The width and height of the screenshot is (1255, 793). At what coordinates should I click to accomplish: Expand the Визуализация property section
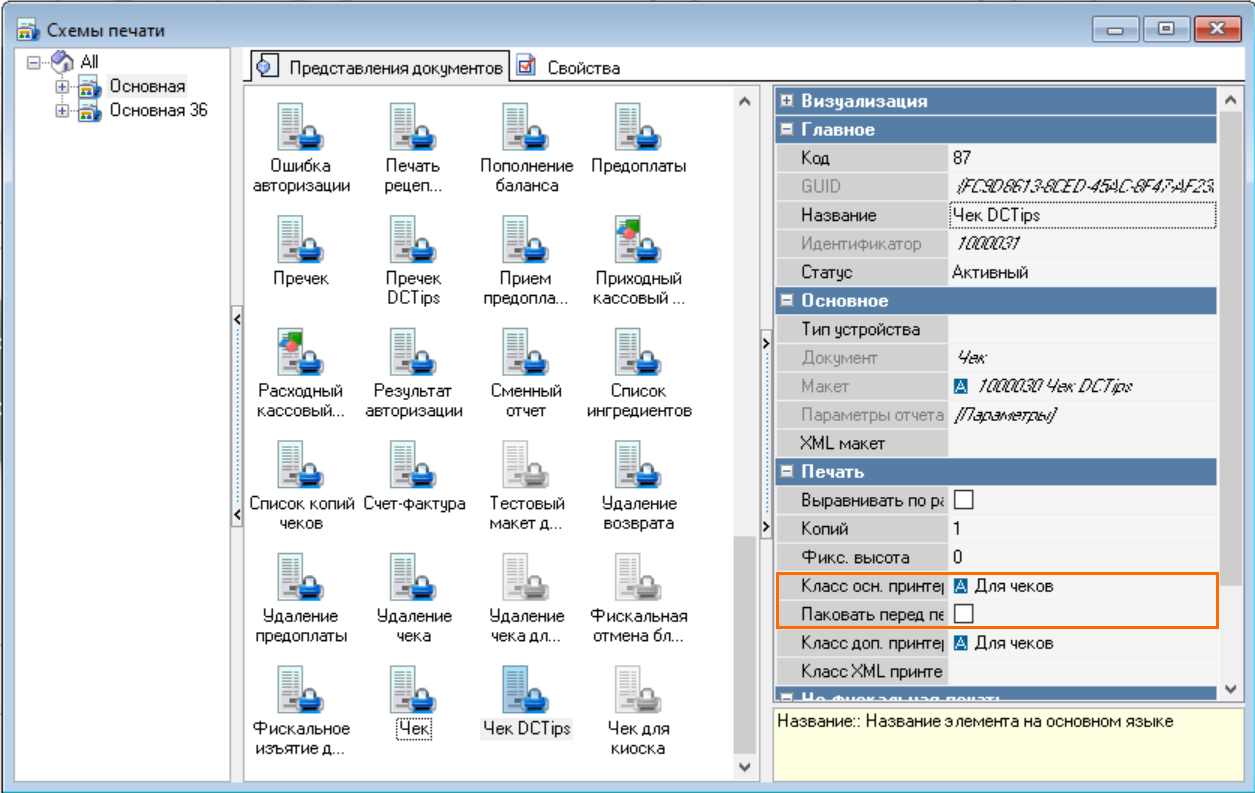tap(788, 101)
